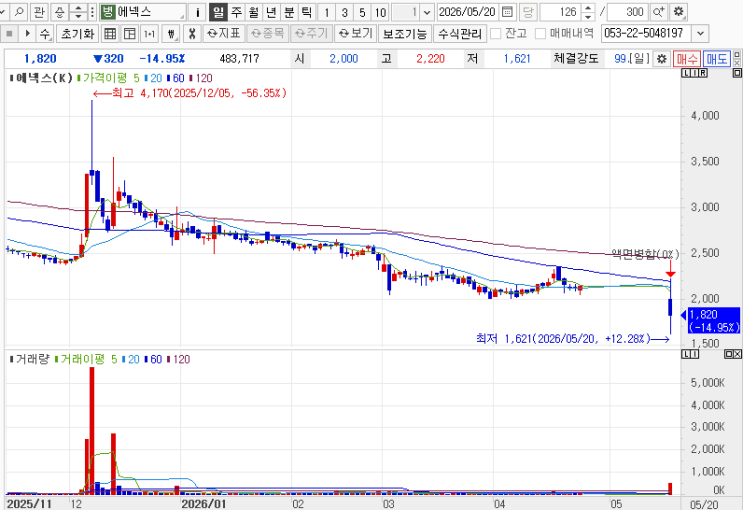
Task: Select the 월 monthly period tab
Action: click(254, 12)
